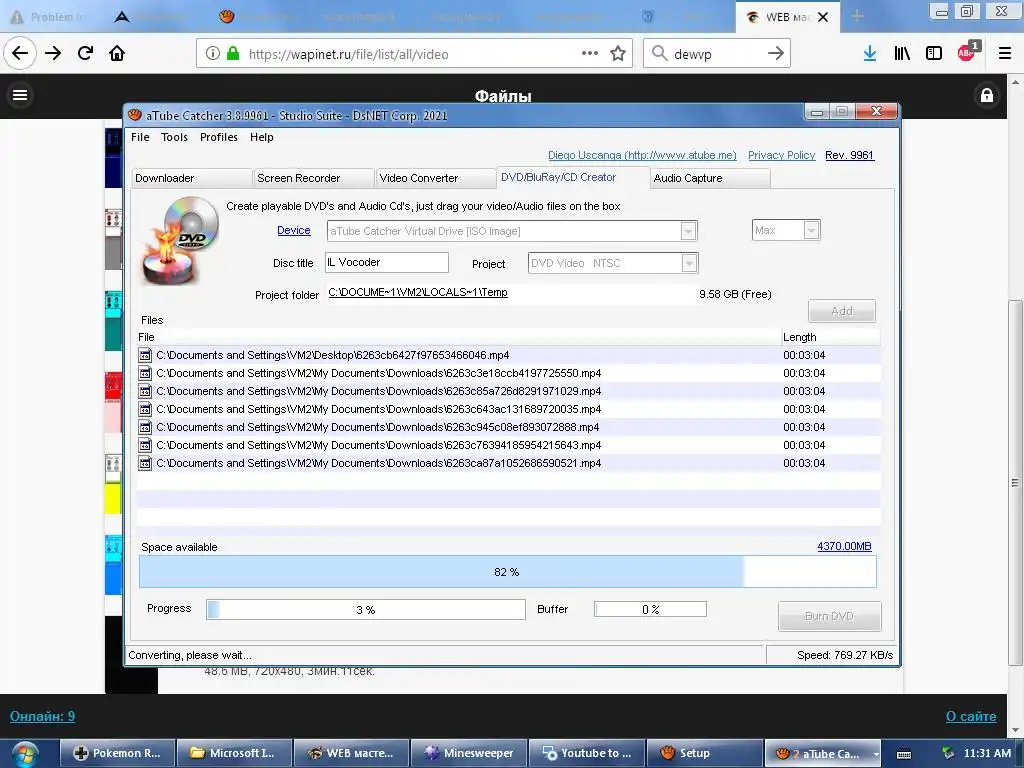Go back using the browser back arrow

(20, 54)
